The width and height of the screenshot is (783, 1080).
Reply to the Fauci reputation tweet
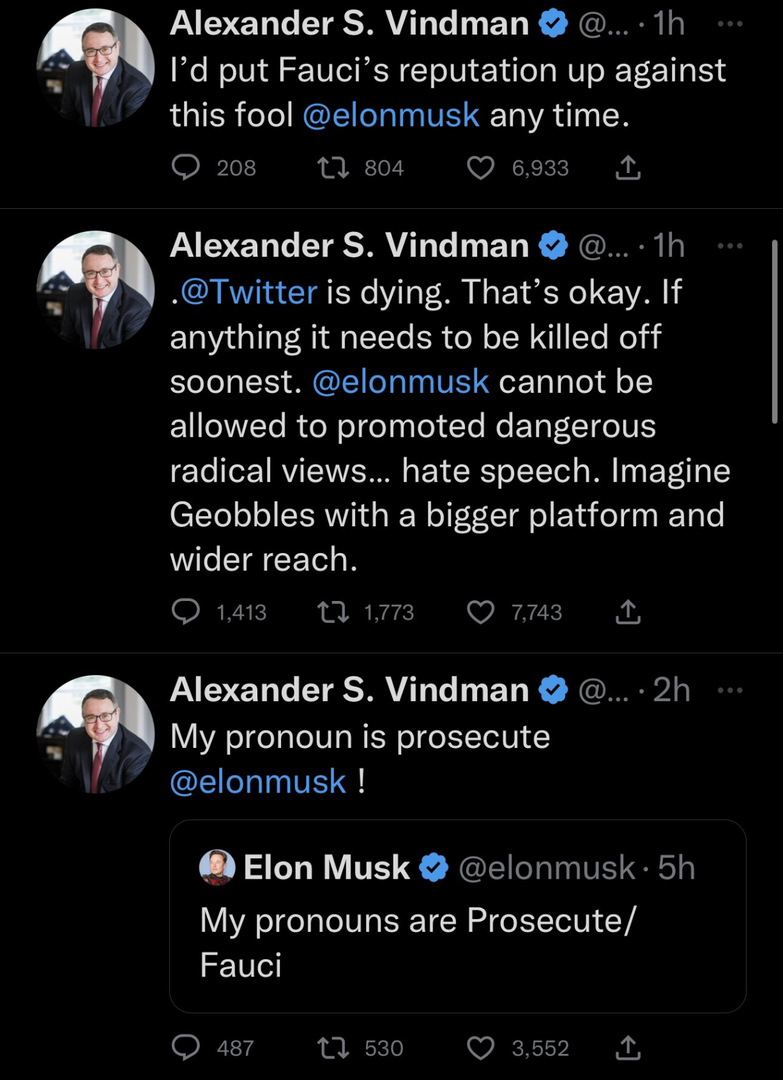coord(187,168)
